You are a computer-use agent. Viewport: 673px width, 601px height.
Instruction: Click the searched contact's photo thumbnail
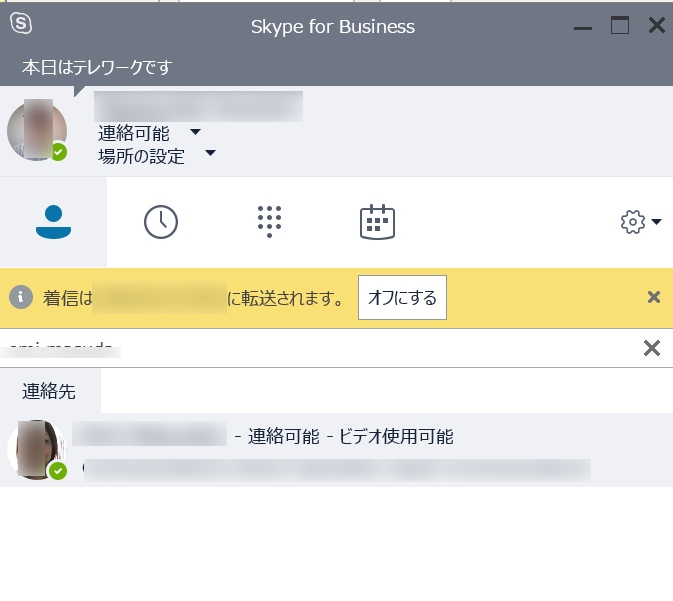37,449
